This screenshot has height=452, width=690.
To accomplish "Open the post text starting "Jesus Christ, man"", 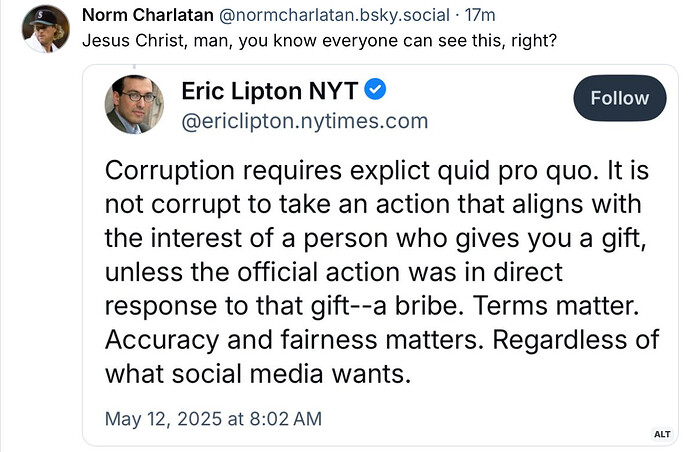I will click(x=319, y=40).
